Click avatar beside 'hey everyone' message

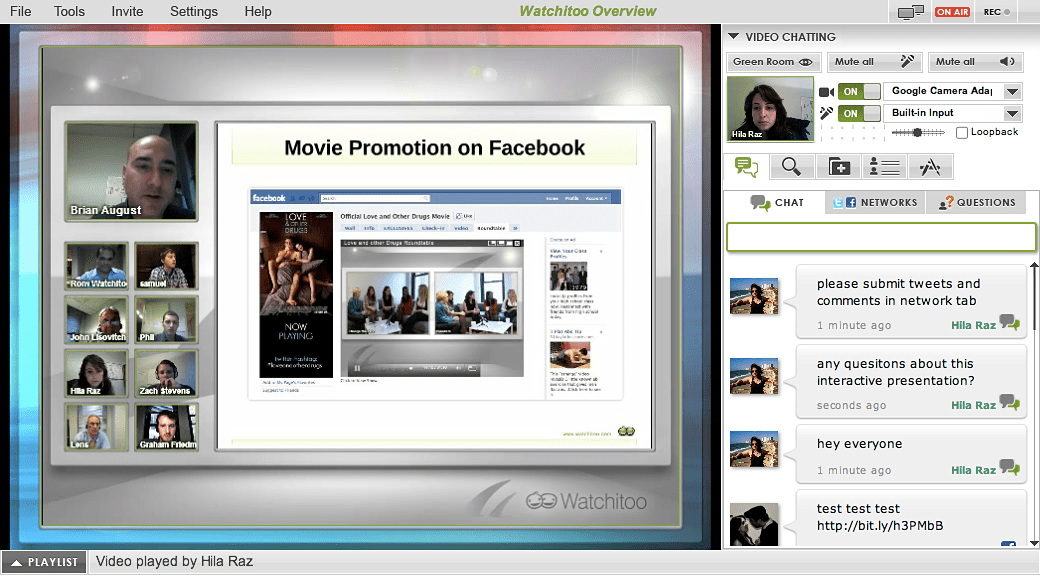(x=754, y=449)
